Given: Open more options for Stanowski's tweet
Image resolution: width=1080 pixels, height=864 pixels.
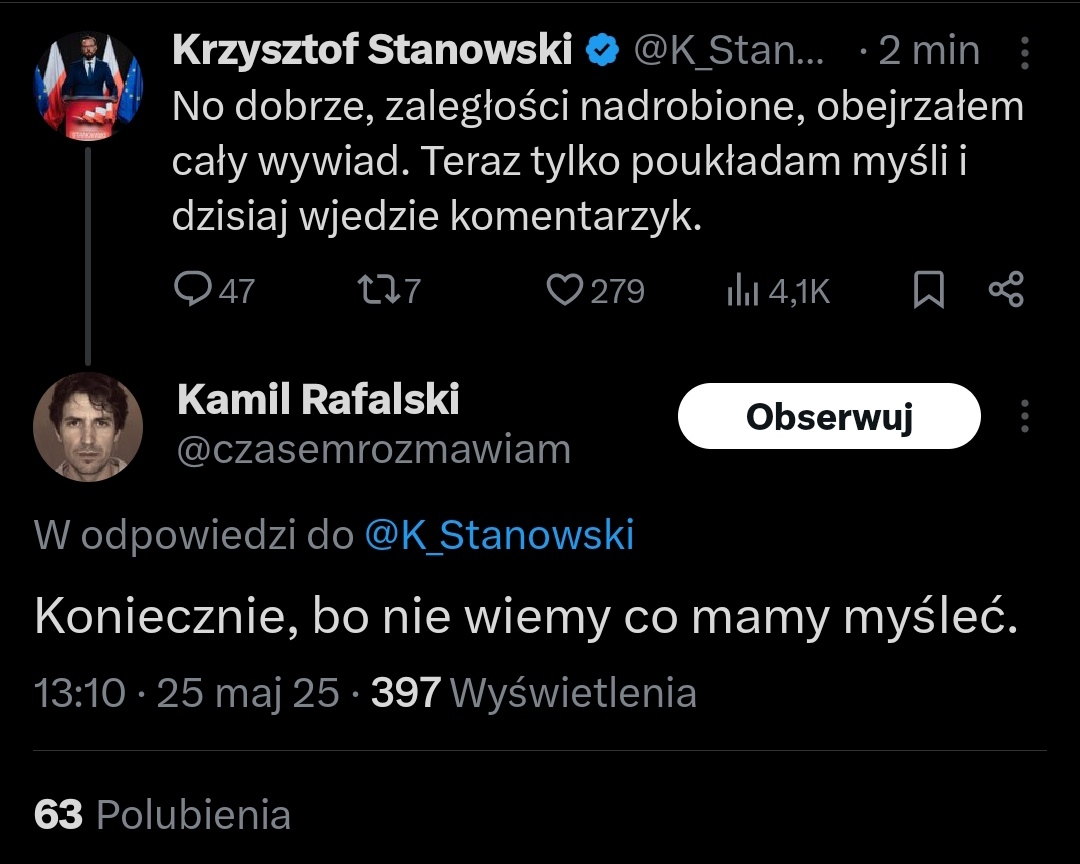Looking at the screenshot, I should point(1024,51).
